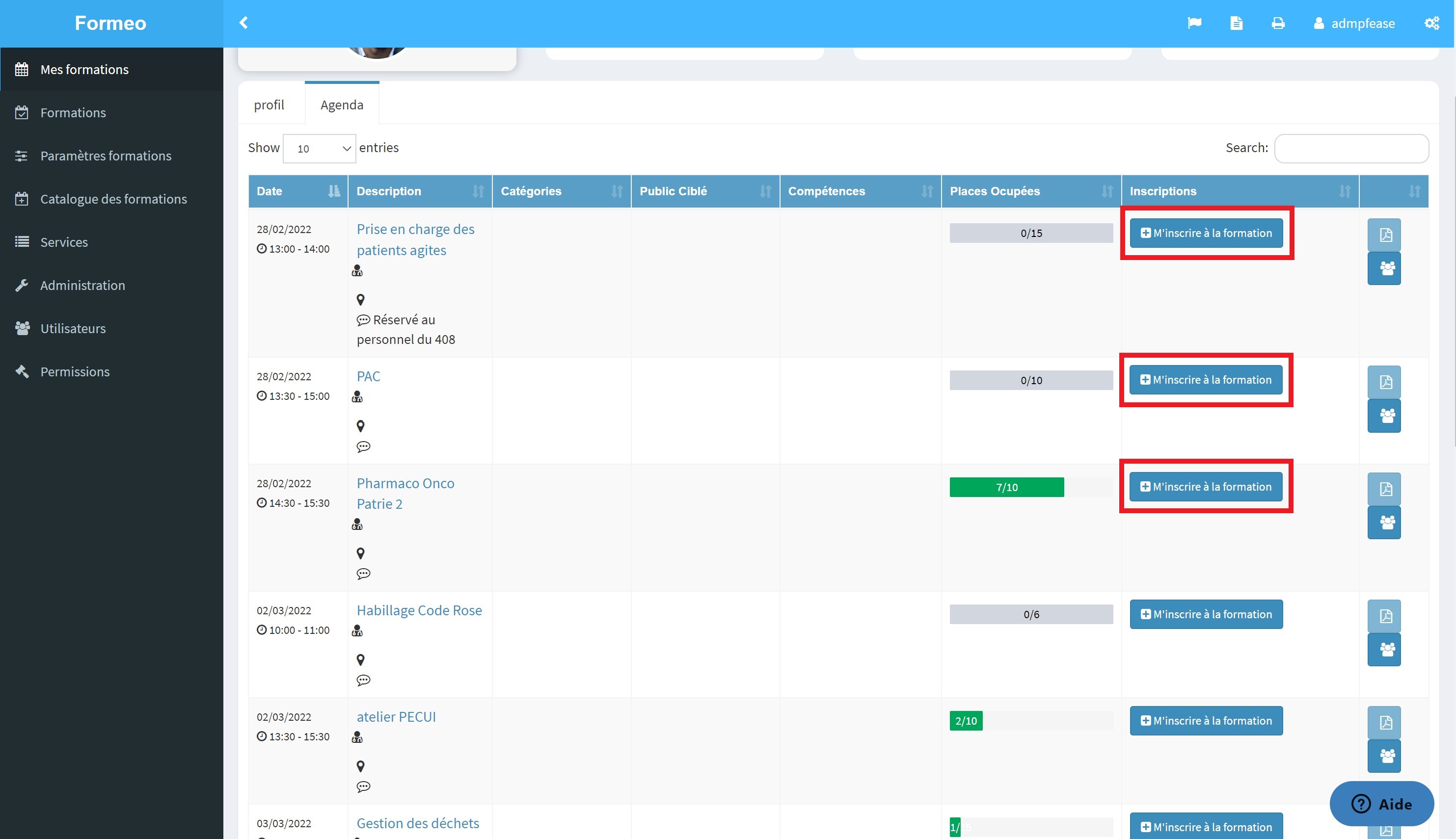
Task: Open the document icon in top bar
Action: pyautogui.click(x=1236, y=23)
